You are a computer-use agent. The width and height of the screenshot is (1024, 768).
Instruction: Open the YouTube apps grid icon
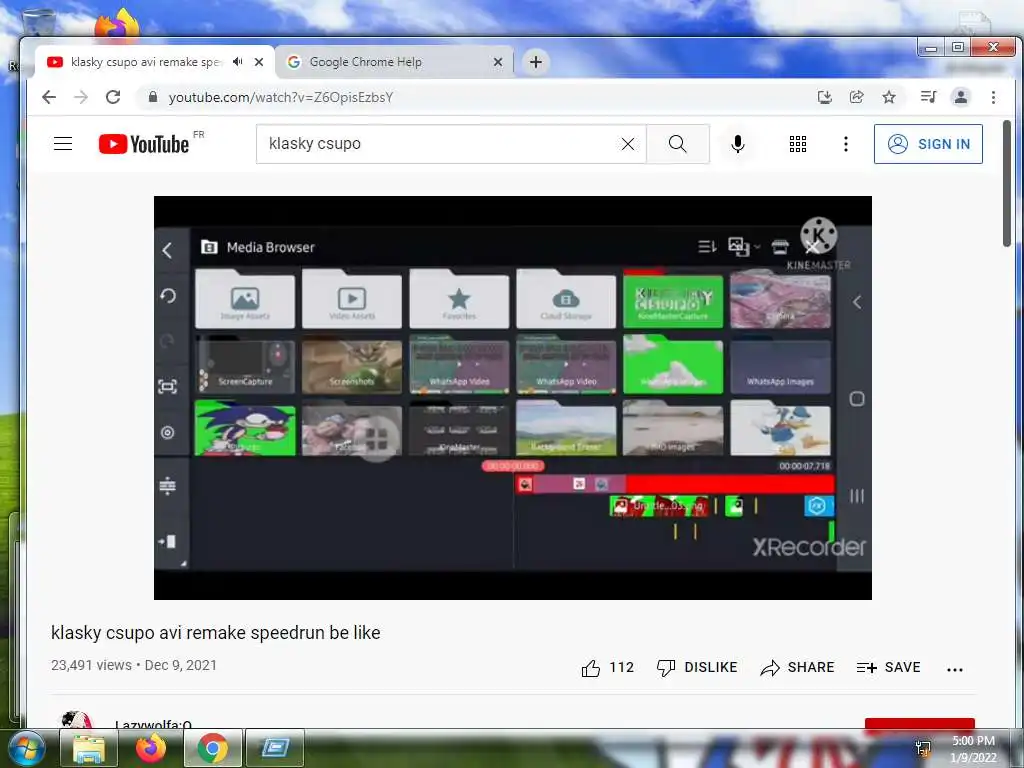(797, 144)
